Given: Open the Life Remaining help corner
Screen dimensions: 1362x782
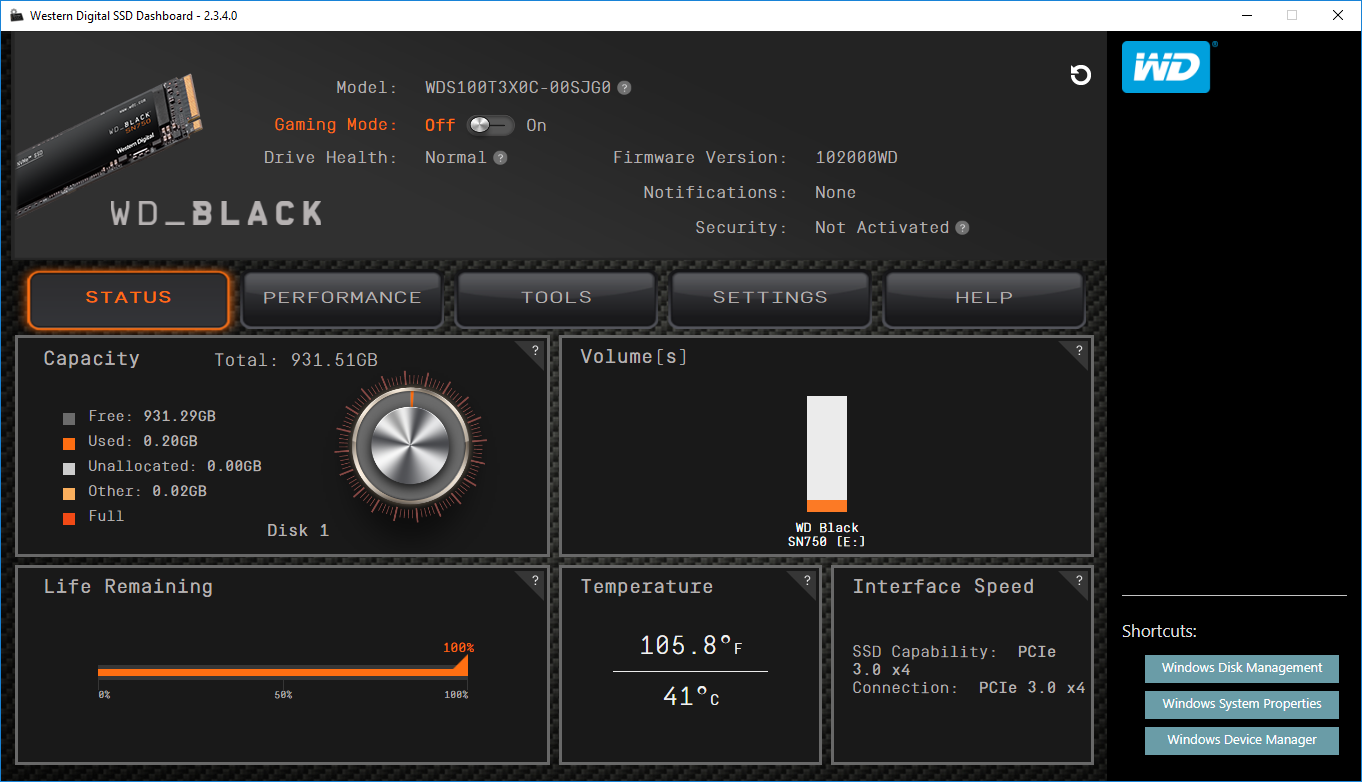Looking at the screenshot, I should coord(535,581).
